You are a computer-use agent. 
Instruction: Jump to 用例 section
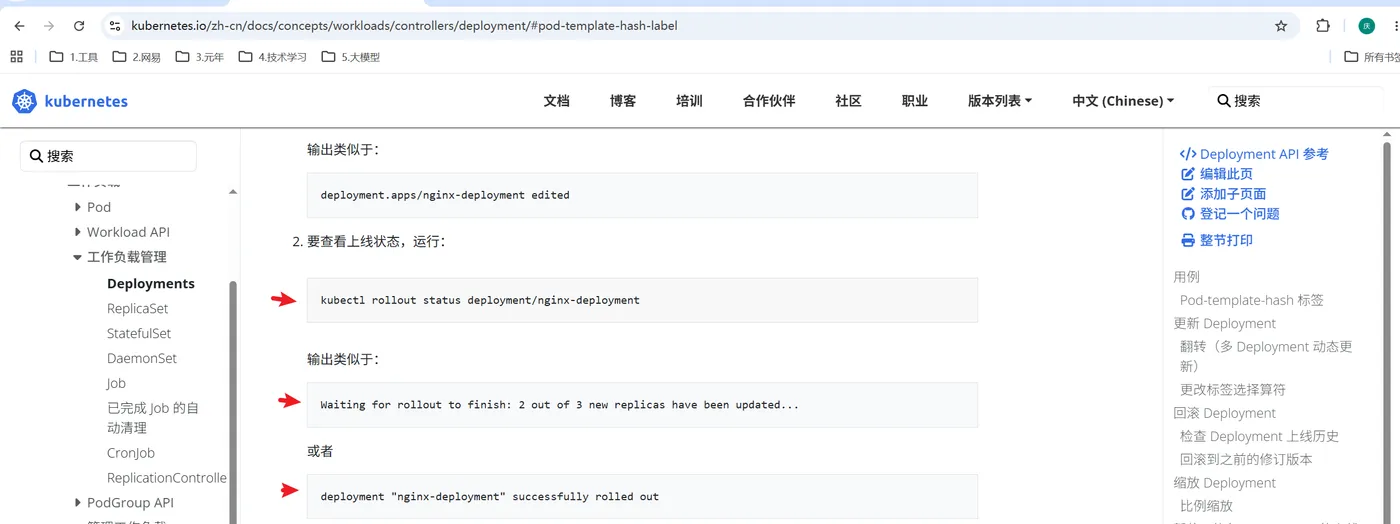(1186, 277)
